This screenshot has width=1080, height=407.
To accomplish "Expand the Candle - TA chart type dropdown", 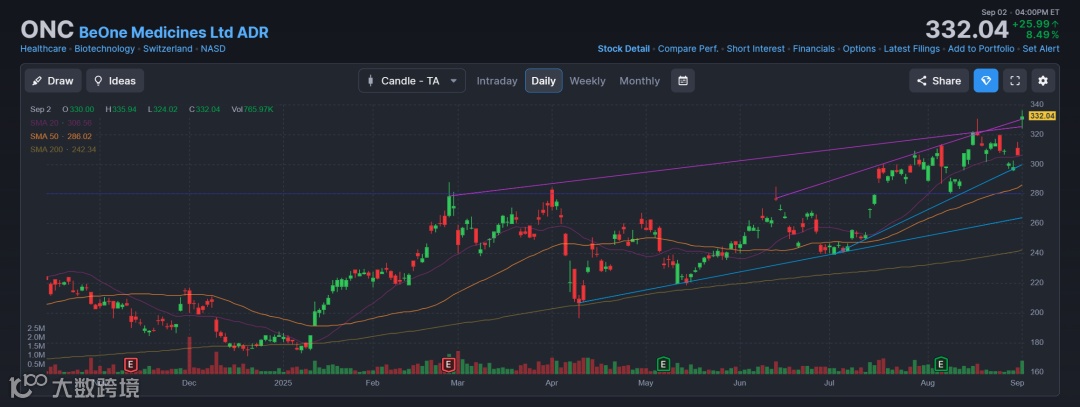I will click(x=412, y=81).
